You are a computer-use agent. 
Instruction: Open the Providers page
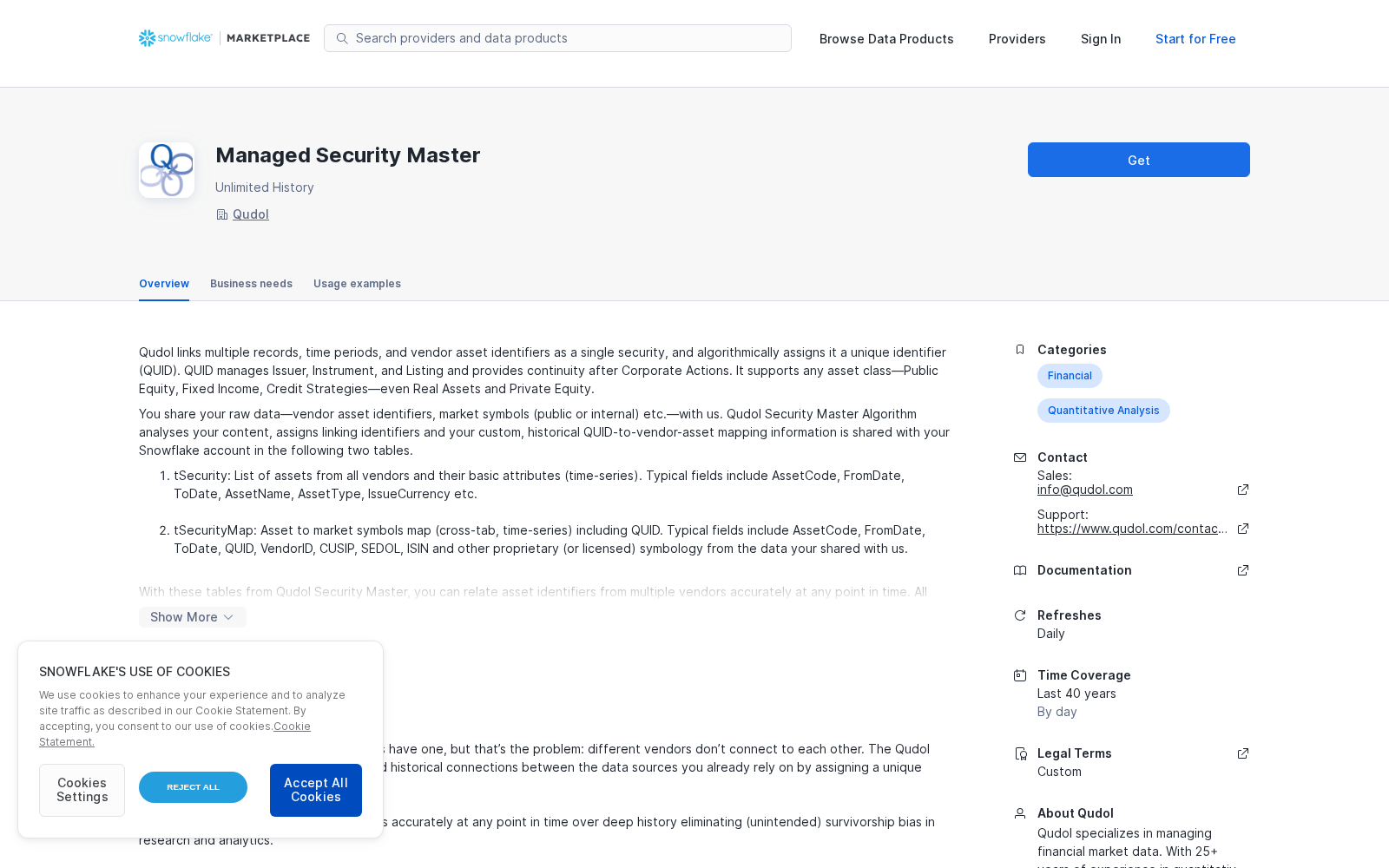pyautogui.click(x=1017, y=39)
